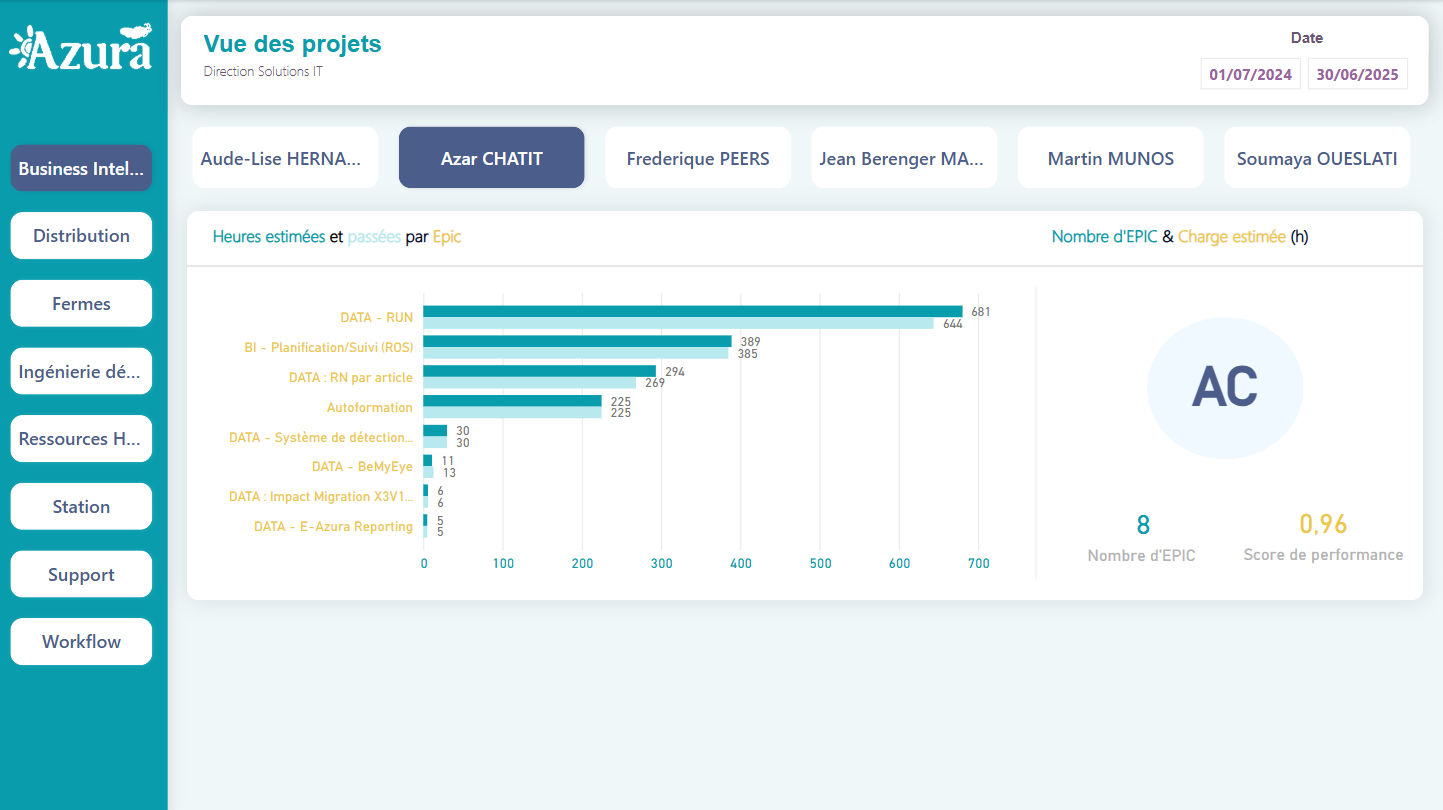Image resolution: width=1443 pixels, height=810 pixels.
Task: Click the DATA - RUN estimated hours bar
Action: pyautogui.click(x=692, y=311)
